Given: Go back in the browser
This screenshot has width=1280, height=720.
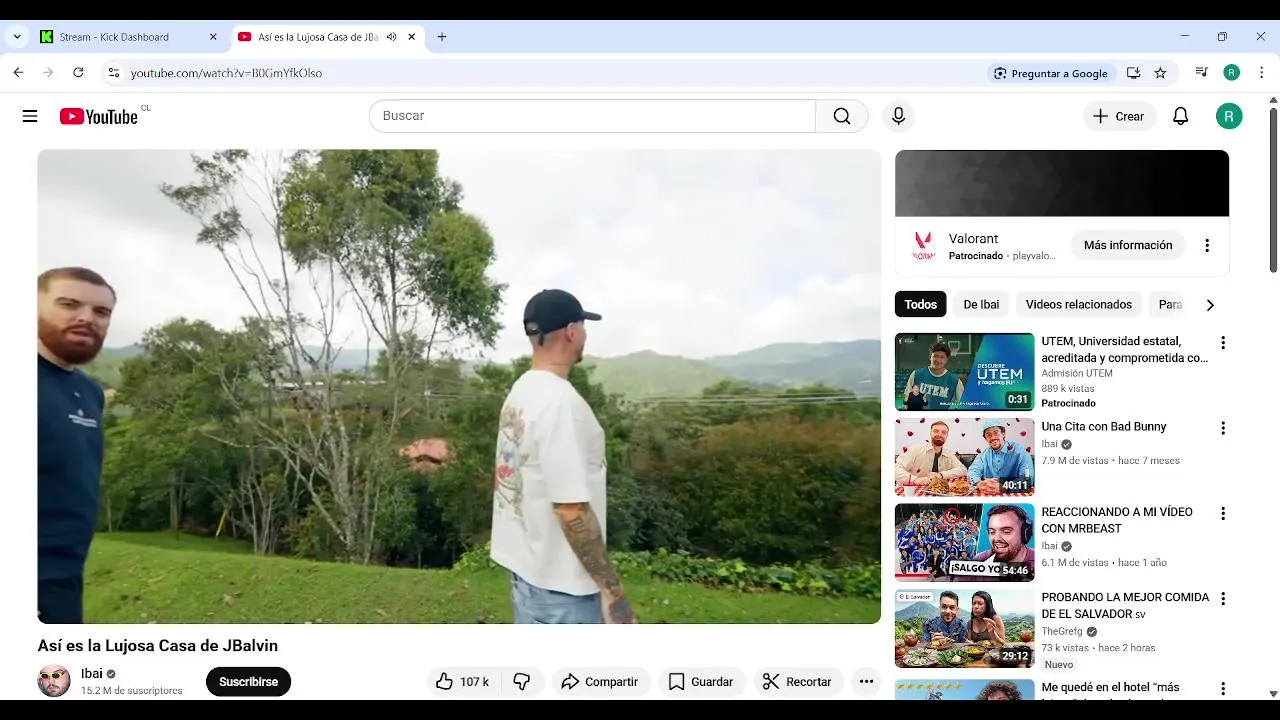Looking at the screenshot, I should tap(18, 73).
